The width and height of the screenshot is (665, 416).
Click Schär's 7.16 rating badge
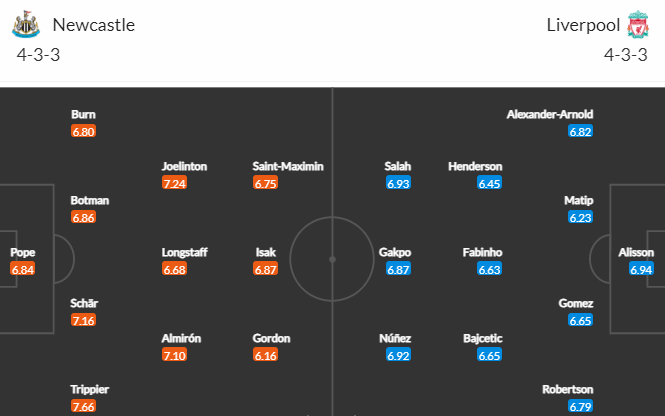point(84,320)
